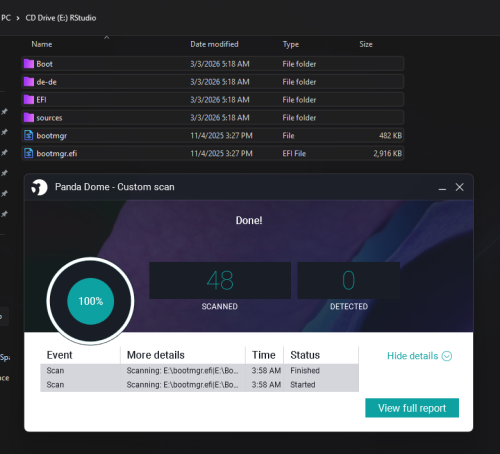
Task: Click 2,916 KB size of bootmgr.efi
Action: click(x=388, y=154)
